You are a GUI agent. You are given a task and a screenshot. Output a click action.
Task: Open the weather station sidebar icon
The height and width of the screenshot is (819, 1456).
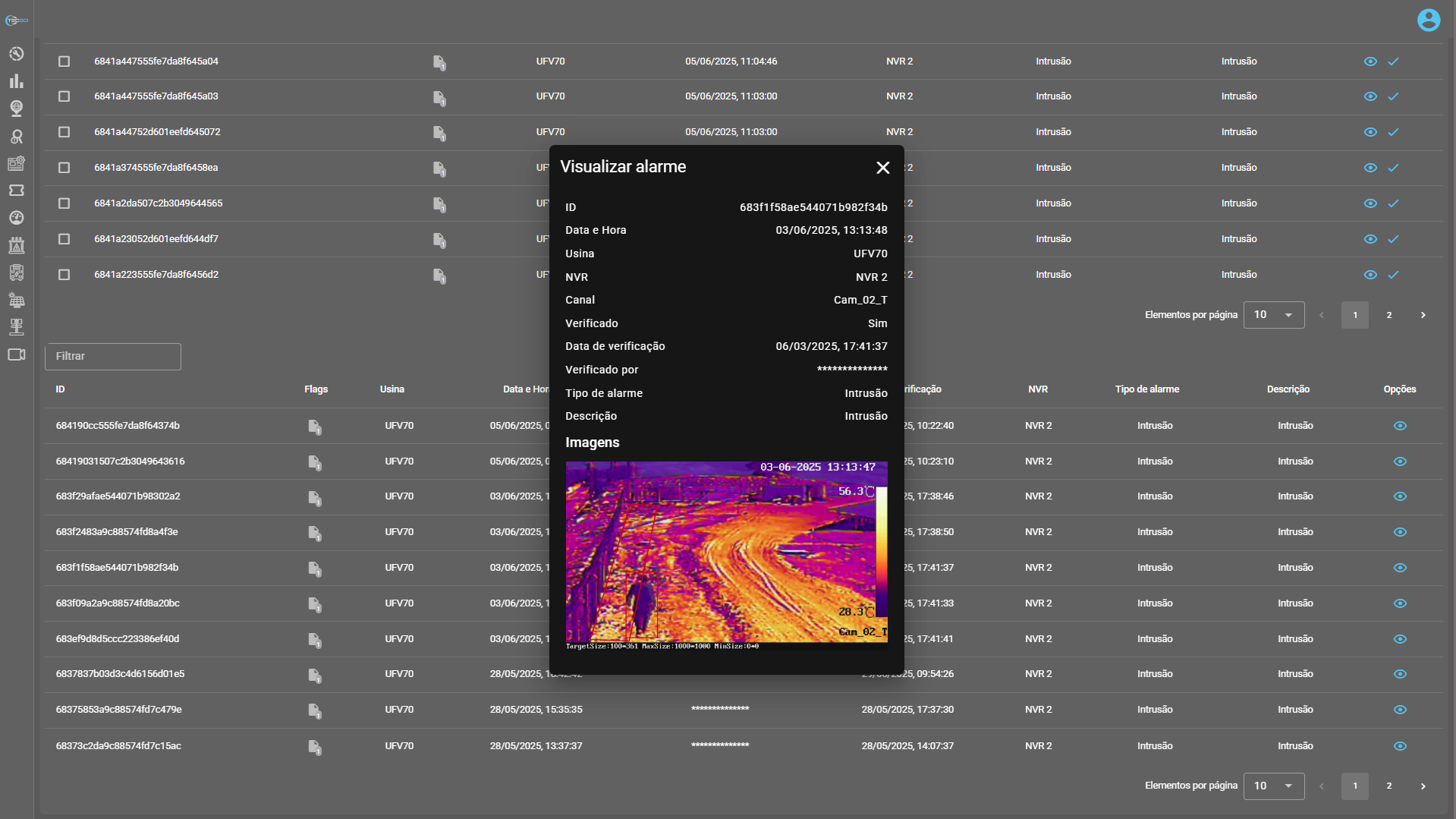[x=16, y=327]
